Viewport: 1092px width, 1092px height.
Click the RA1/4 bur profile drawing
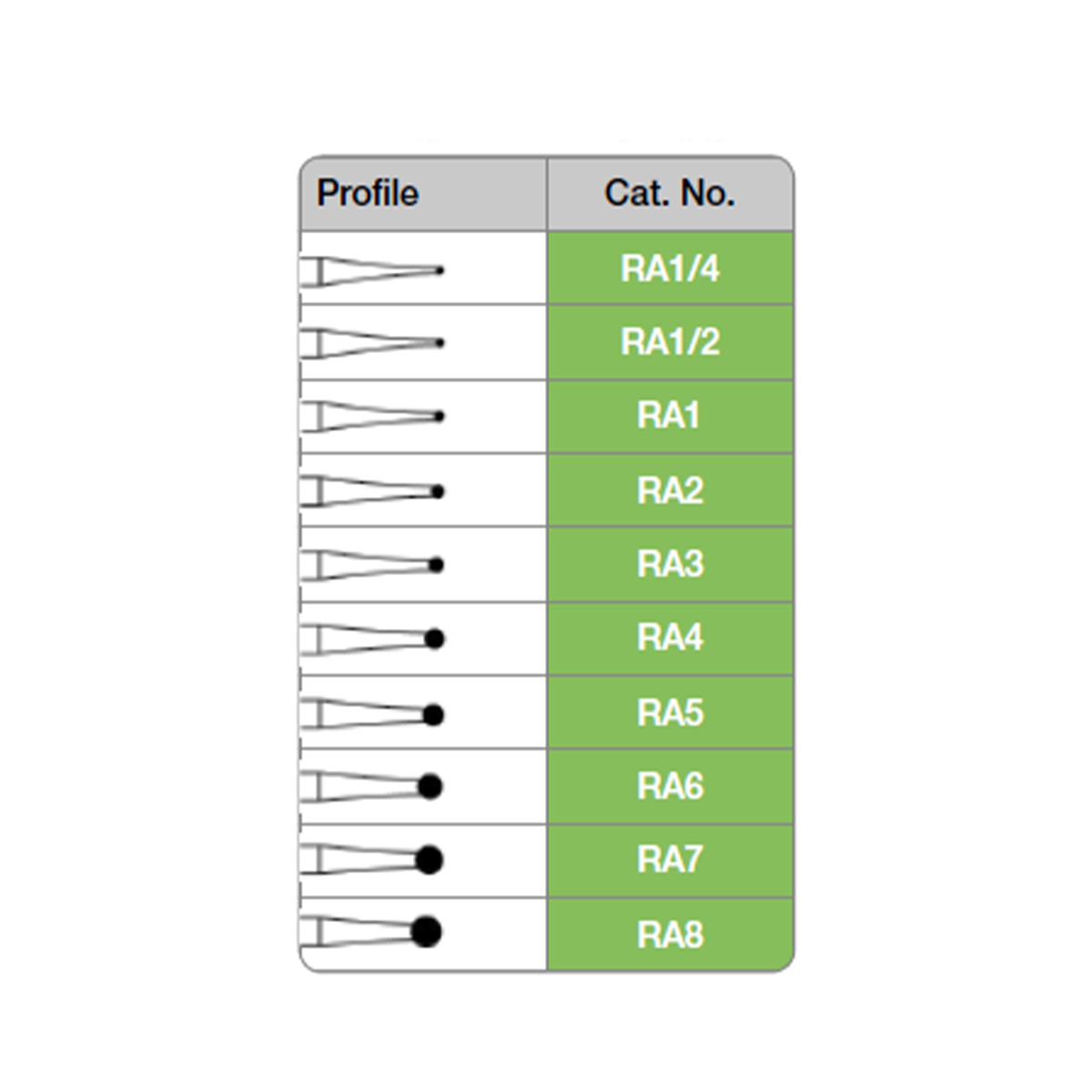point(373,270)
